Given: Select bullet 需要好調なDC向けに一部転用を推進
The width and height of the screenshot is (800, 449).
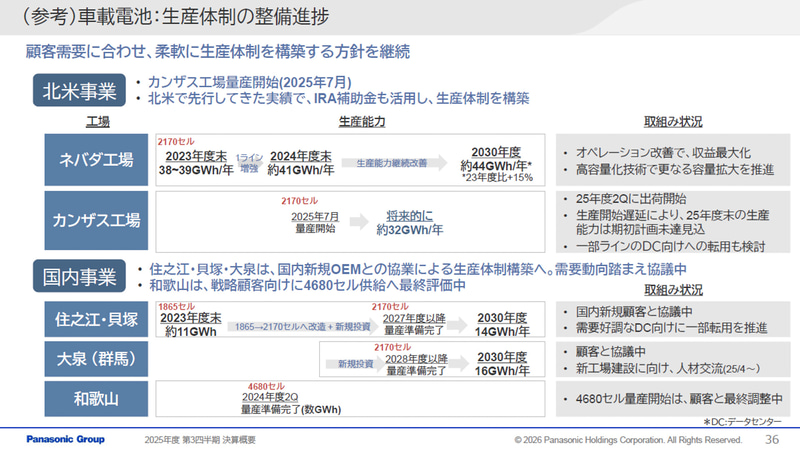Looking at the screenshot, I should coord(671,328).
